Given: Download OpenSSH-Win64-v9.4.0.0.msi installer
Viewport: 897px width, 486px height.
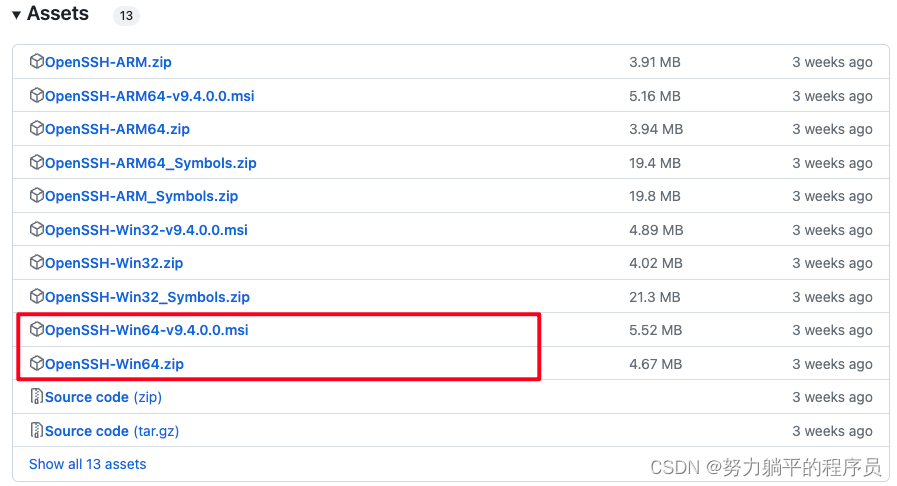Looking at the screenshot, I should (x=146, y=330).
